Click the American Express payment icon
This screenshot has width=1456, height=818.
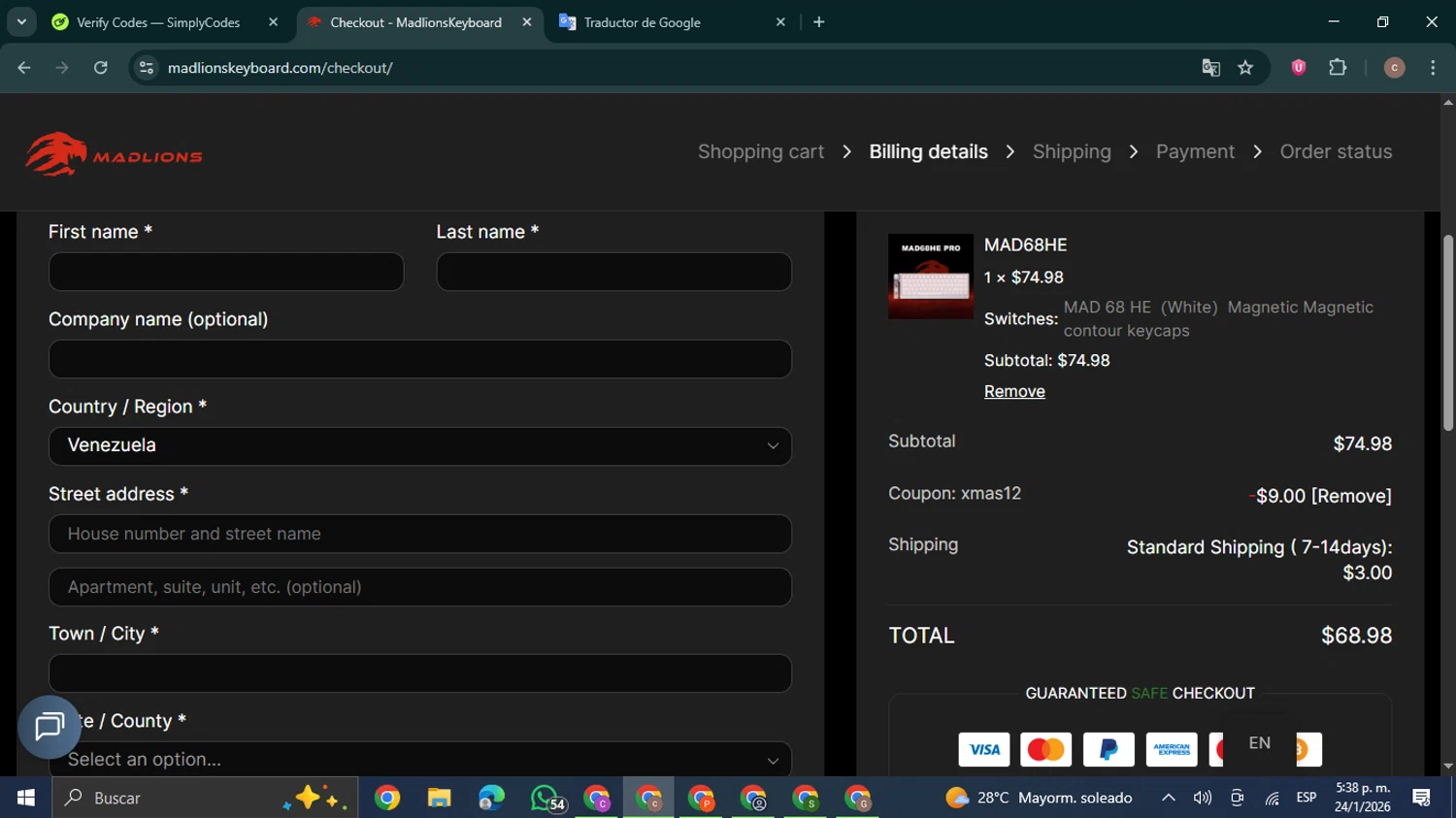1172,749
